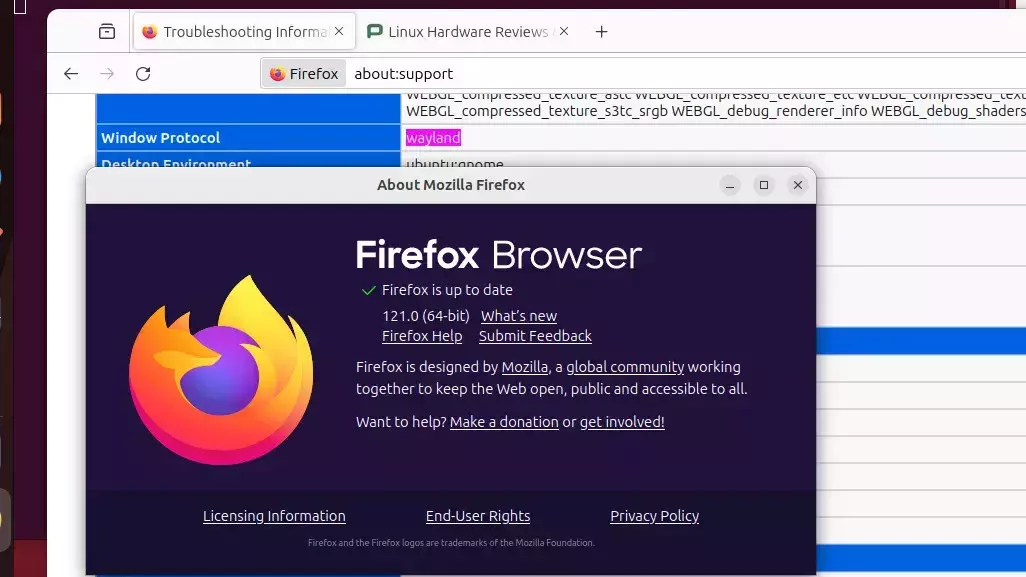Open a new tab with the plus button
This screenshot has height=577, width=1026.
click(601, 31)
